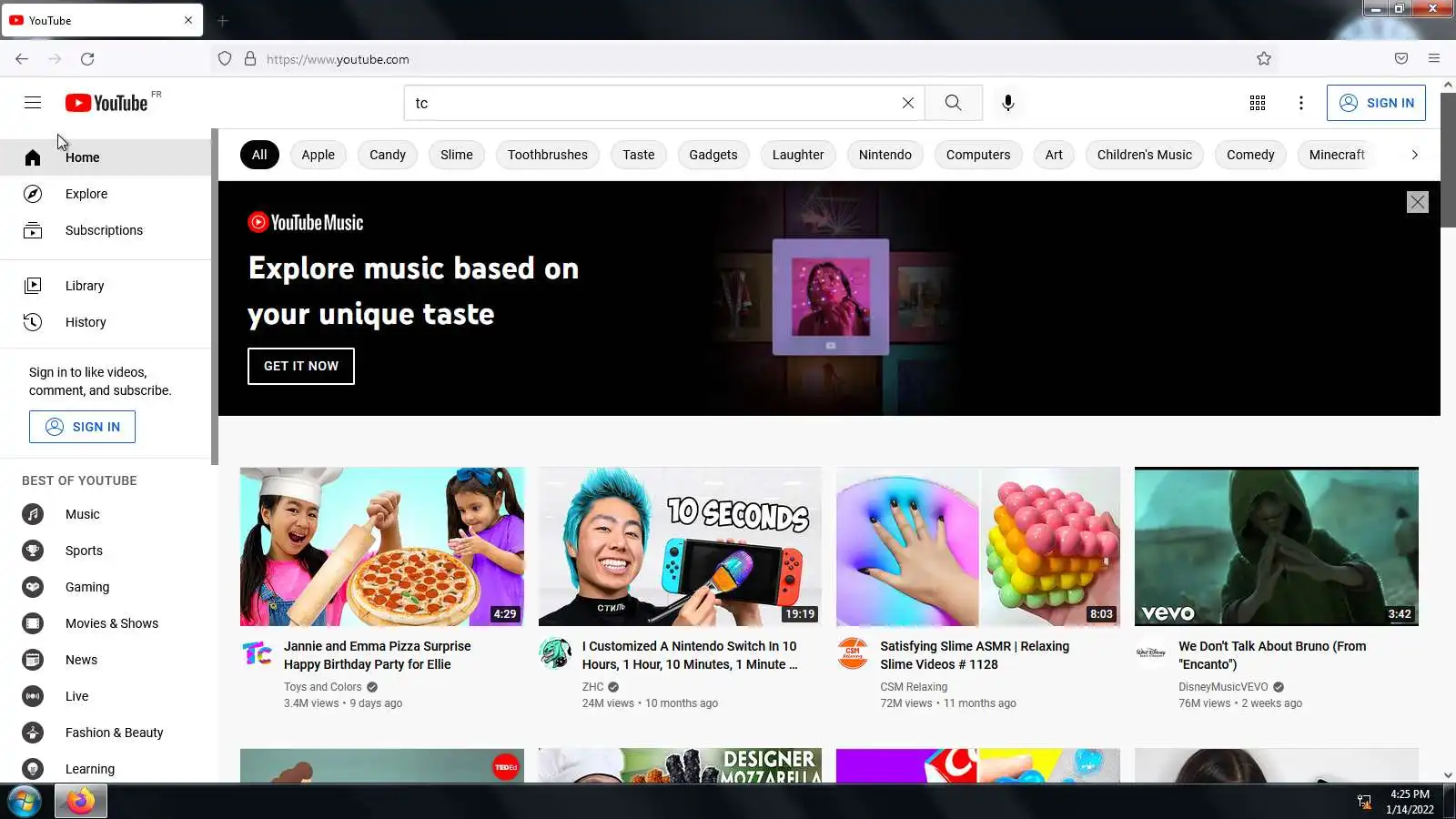Open Learning category in sidebar
1456x819 pixels.
(x=106, y=769)
